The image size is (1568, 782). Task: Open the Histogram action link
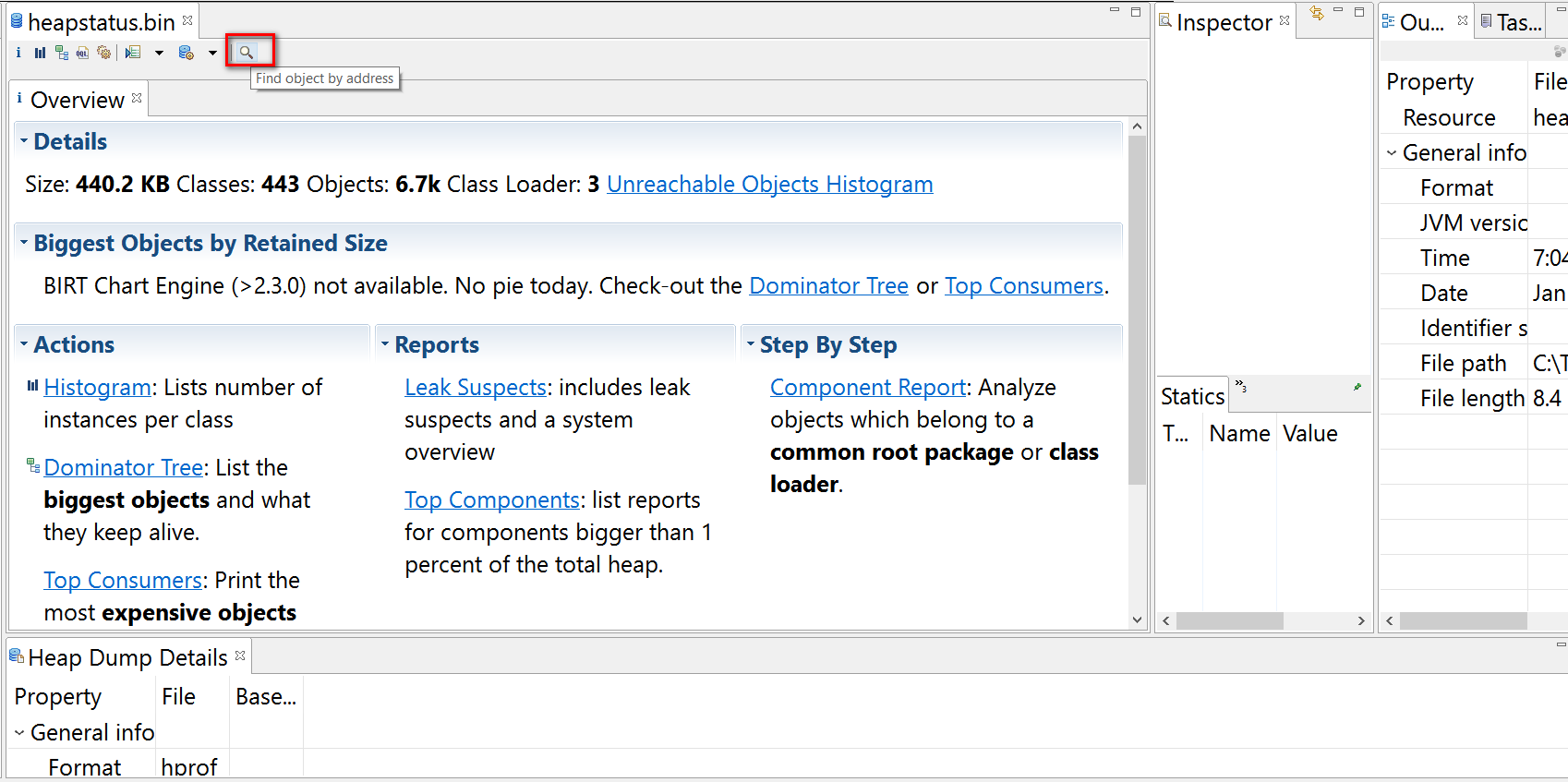97,387
